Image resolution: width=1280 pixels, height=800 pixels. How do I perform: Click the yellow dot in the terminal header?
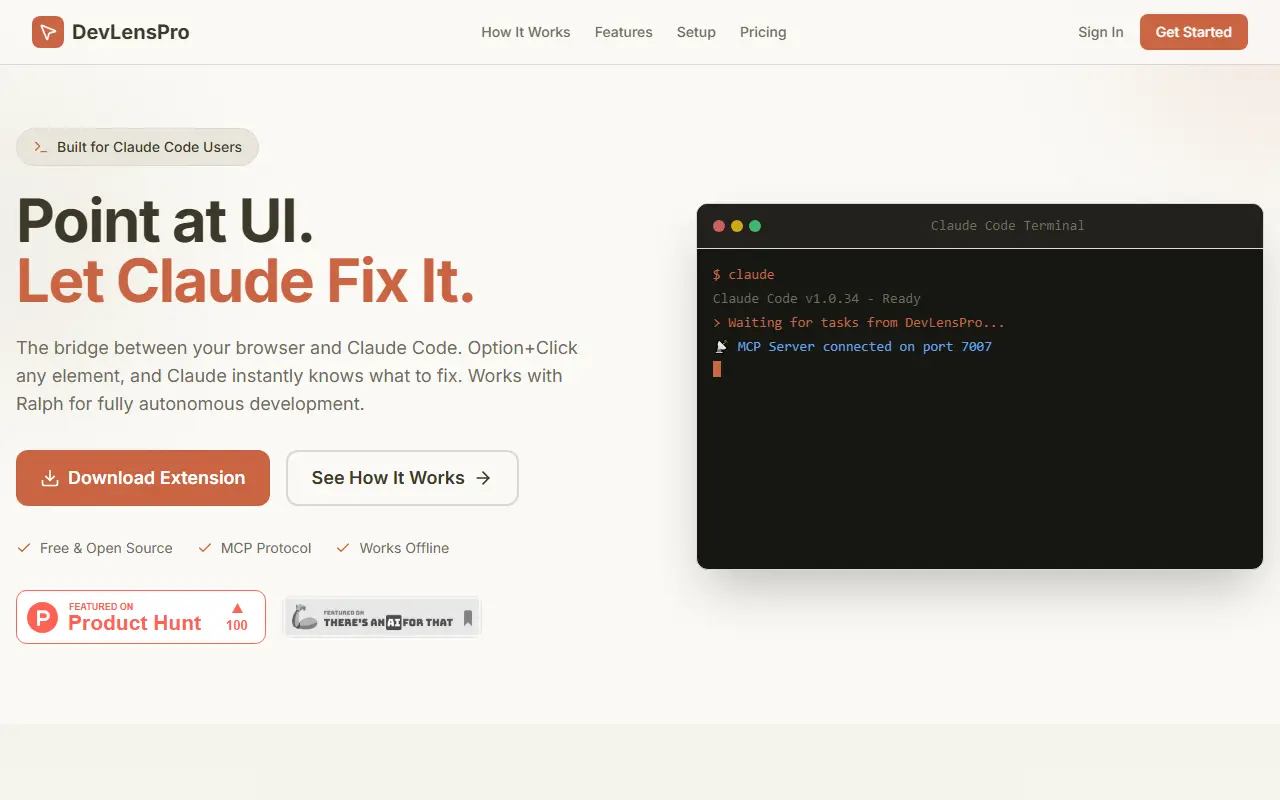(737, 226)
